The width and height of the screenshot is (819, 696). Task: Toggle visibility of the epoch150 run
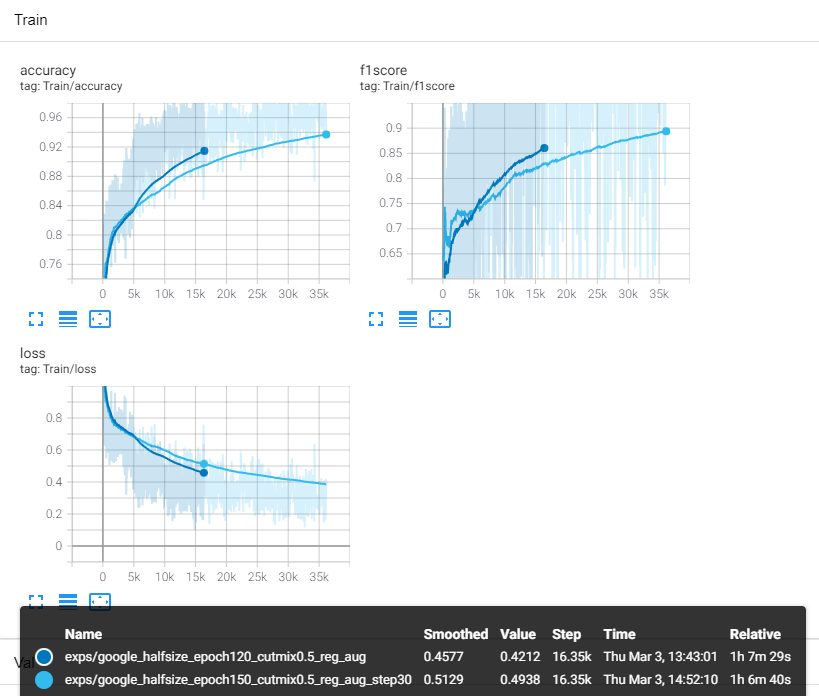42,680
